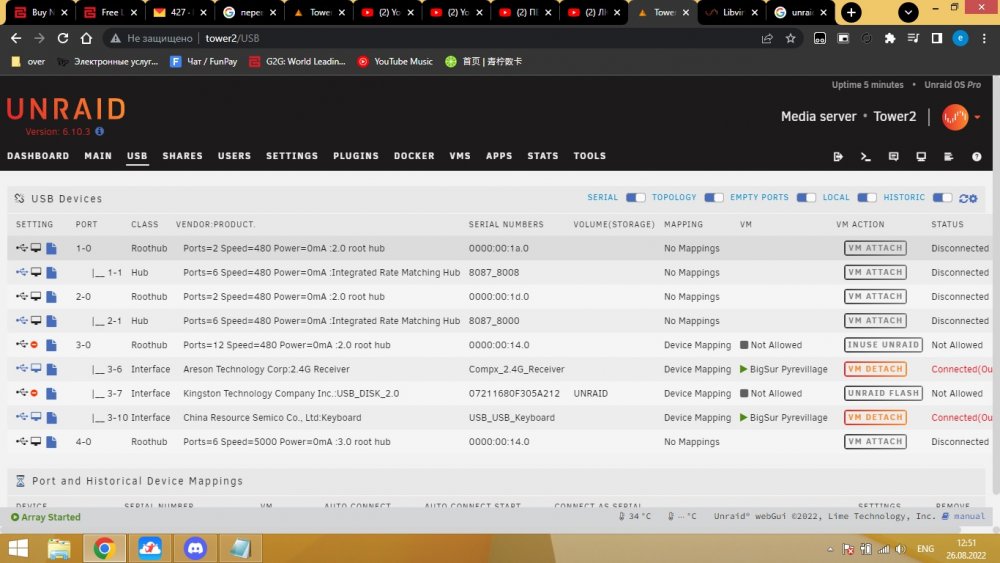Click the logout icon in the Unraid header

838,156
